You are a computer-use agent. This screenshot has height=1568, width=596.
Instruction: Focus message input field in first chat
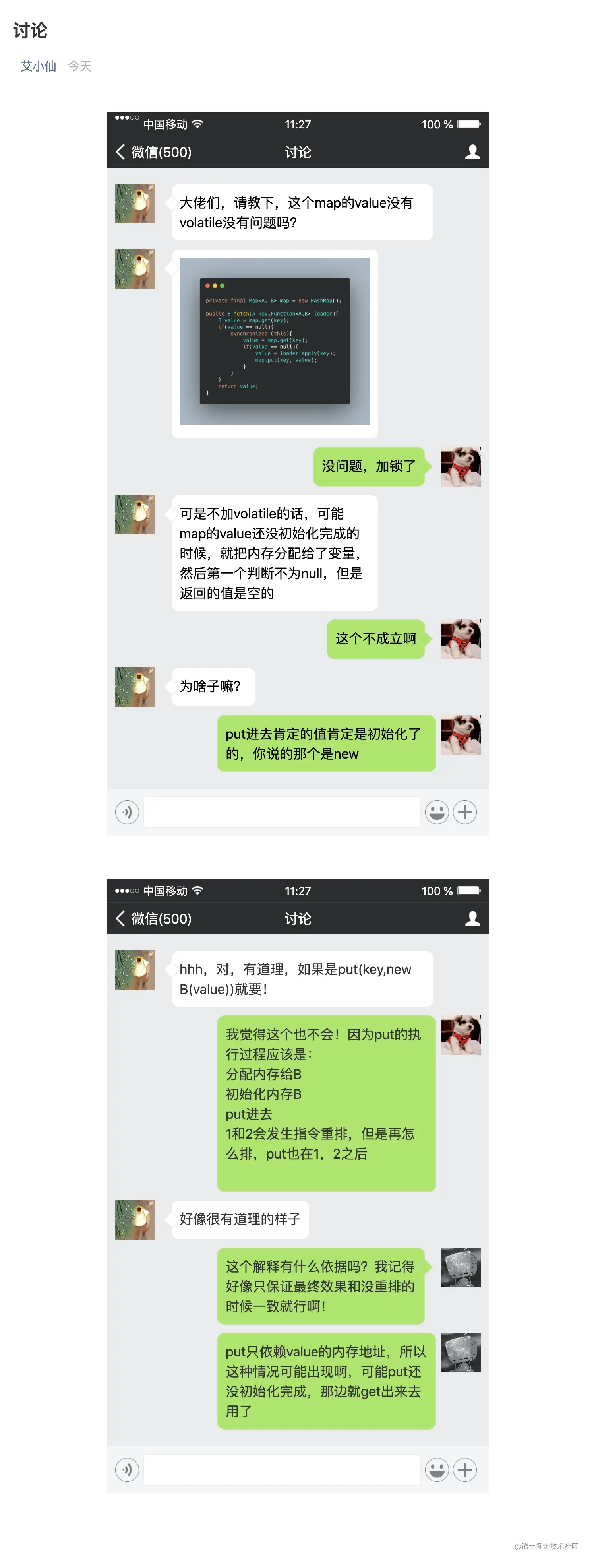[282, 812]
